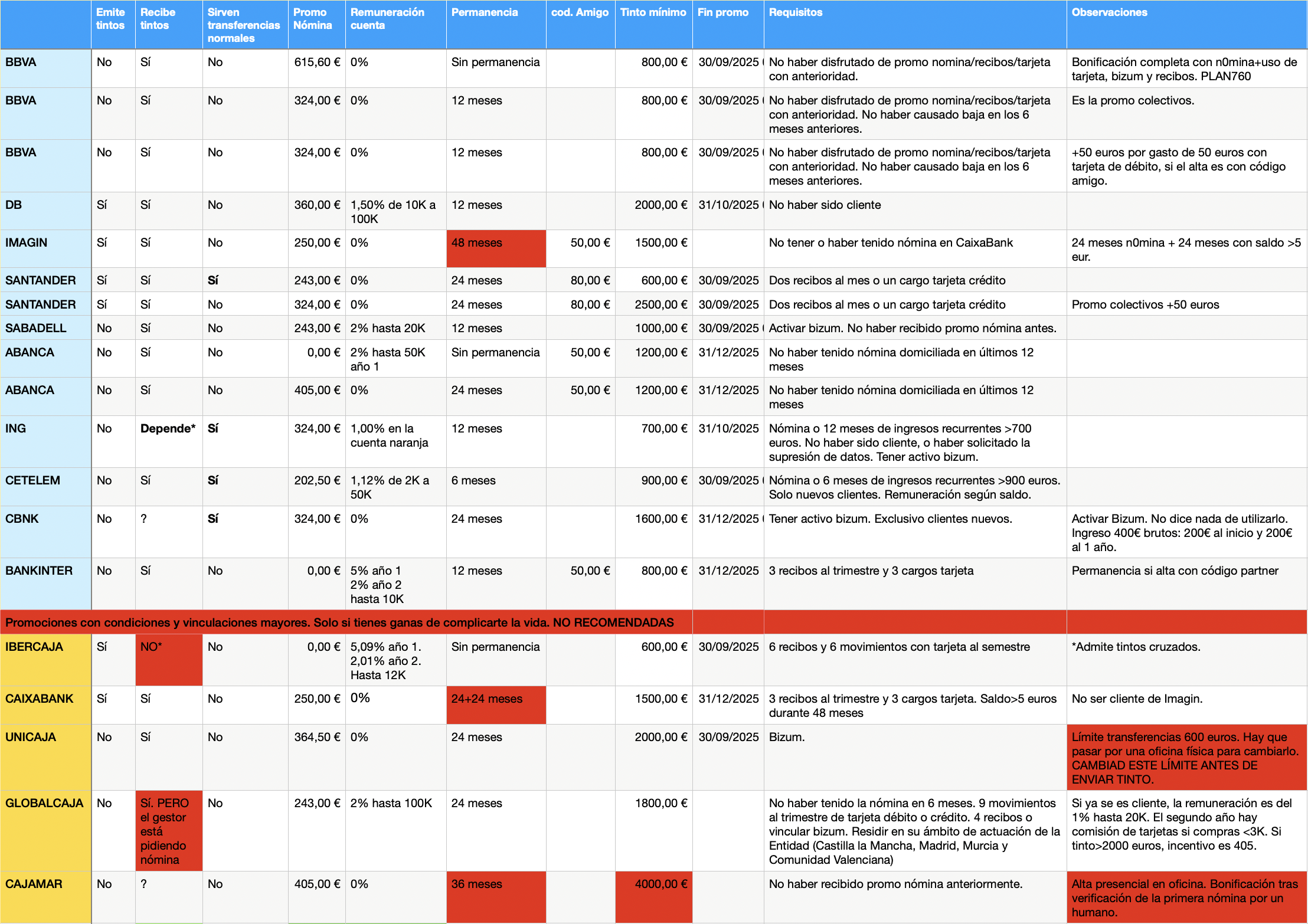
Task: Select the 'Emite tintos' column header
Action: pyautogui.click(x=113, y=24)
